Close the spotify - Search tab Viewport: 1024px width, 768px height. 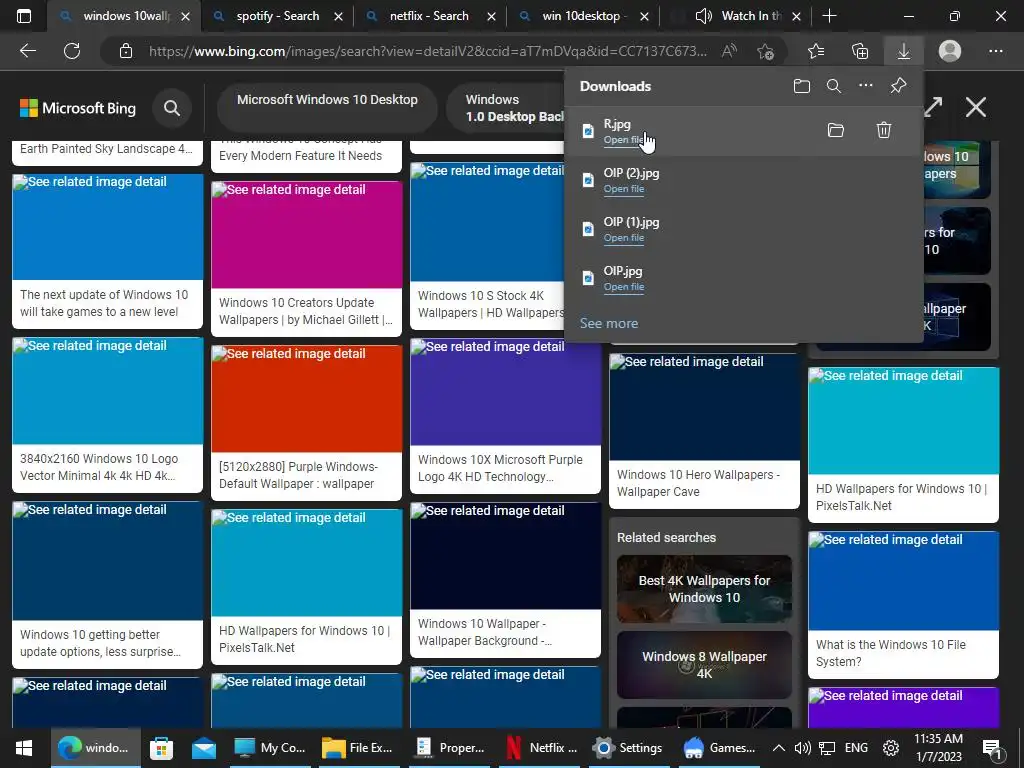(338, 17)
